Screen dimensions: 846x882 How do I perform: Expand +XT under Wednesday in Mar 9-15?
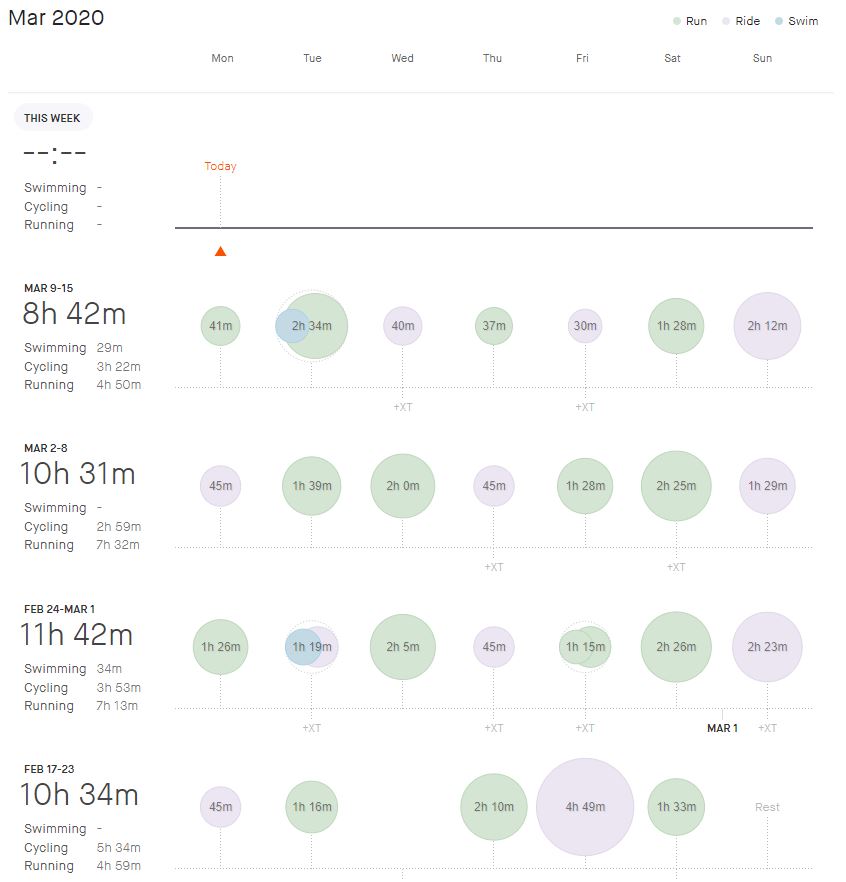[x=403, y=407]
